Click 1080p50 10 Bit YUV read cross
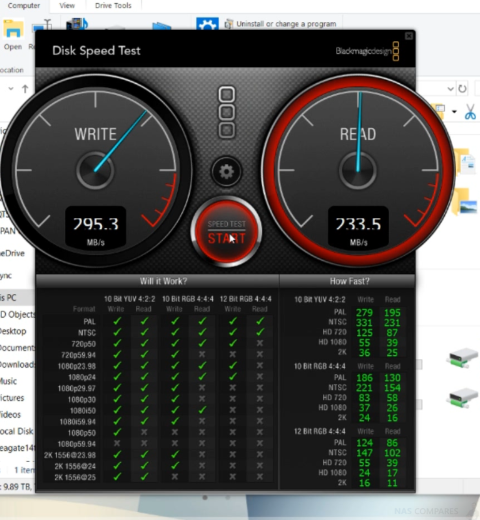 coord(144,432)
